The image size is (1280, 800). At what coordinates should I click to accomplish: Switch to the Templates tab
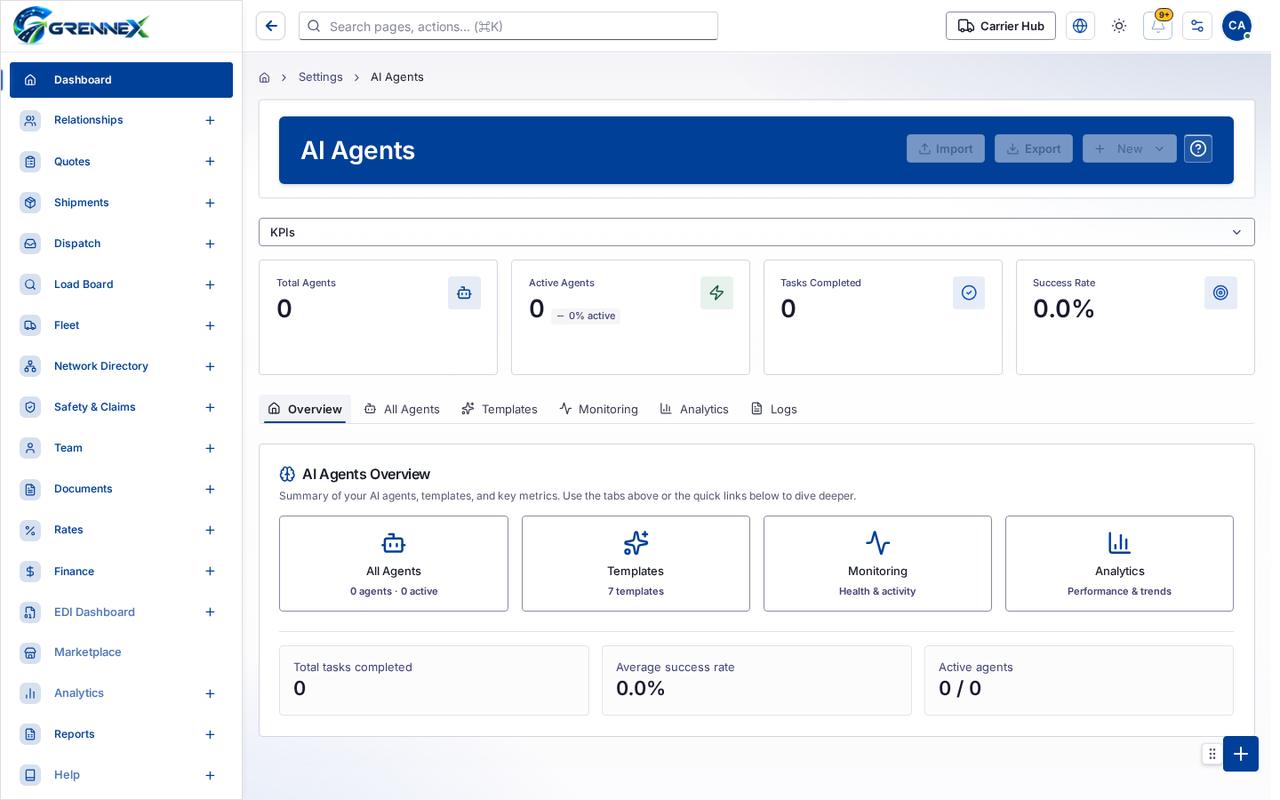coord(499,409)
